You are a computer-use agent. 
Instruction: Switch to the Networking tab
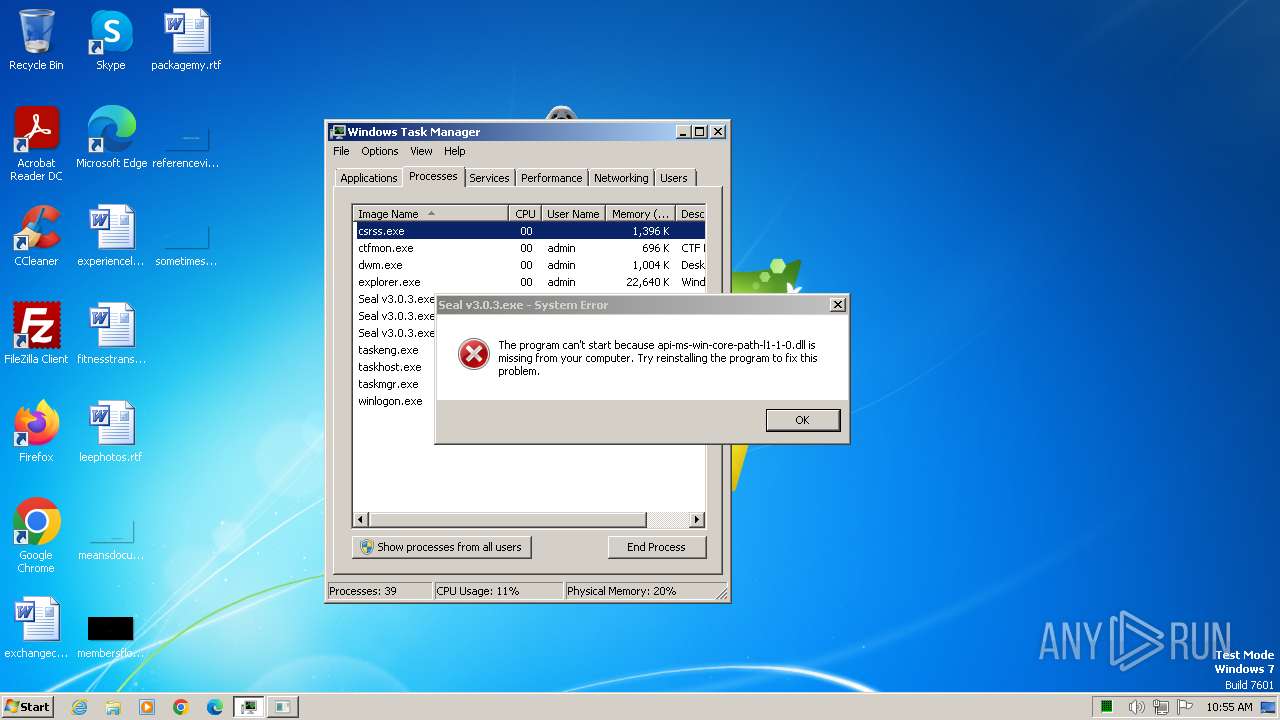621,178
